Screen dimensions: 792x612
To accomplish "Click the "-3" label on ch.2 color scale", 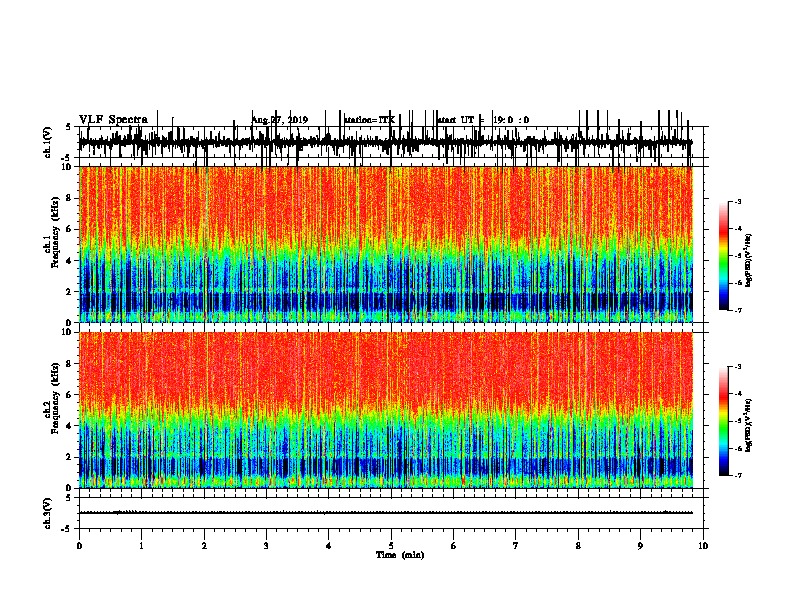I will [737, 367].
